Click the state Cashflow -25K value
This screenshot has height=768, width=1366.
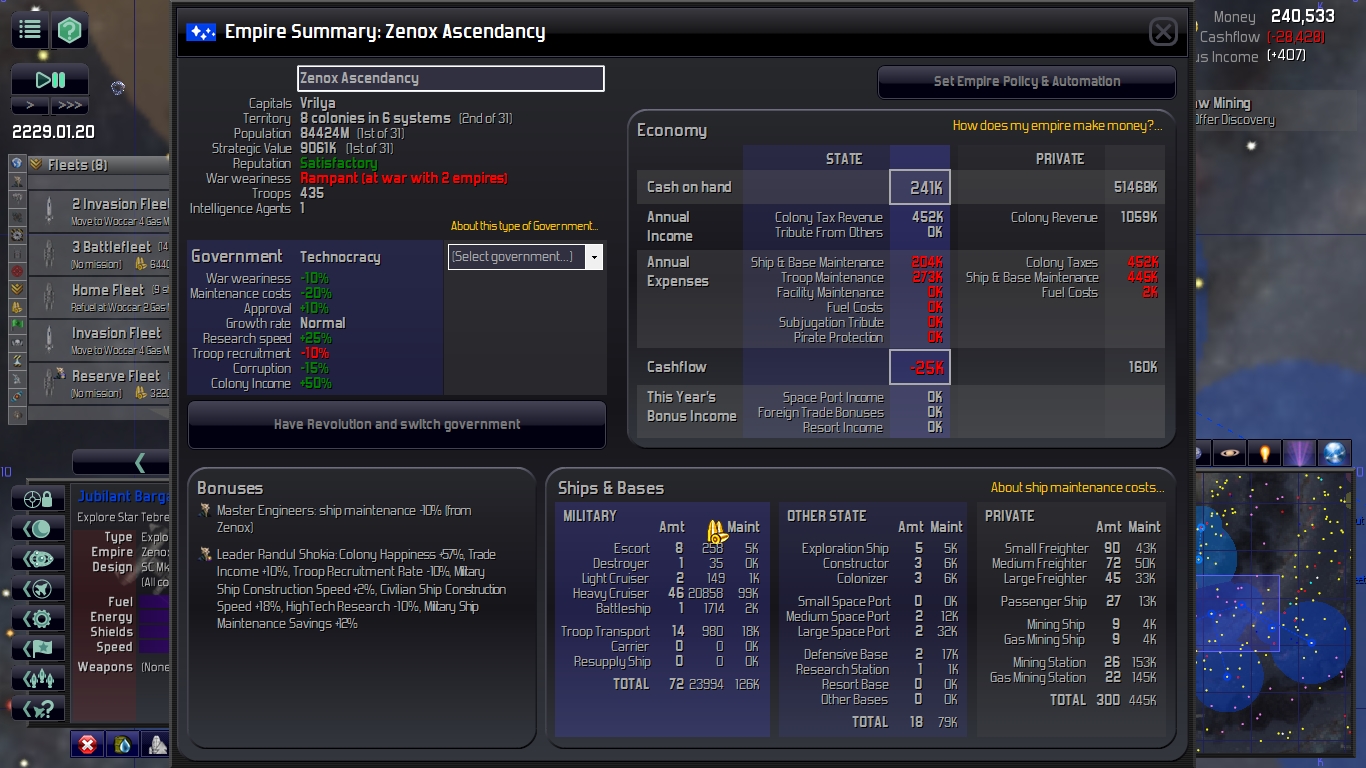coord(920,367)
